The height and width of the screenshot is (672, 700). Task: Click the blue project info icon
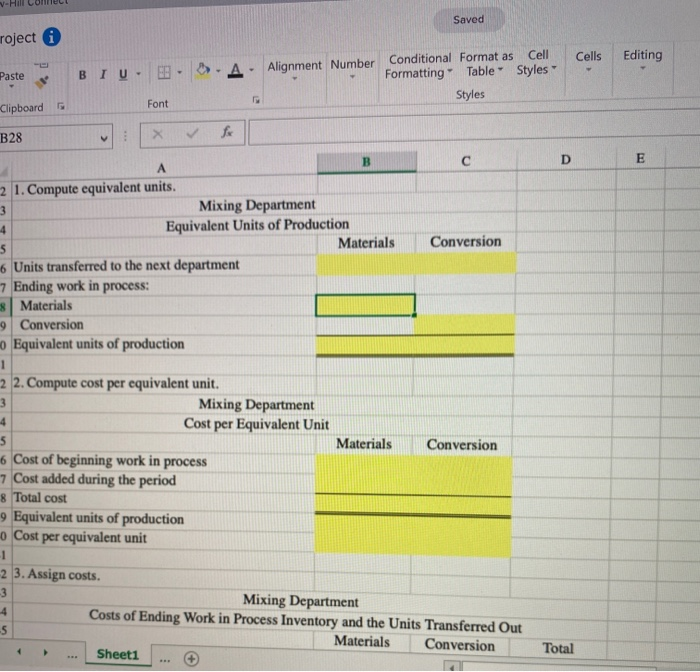tap(52, 37)
